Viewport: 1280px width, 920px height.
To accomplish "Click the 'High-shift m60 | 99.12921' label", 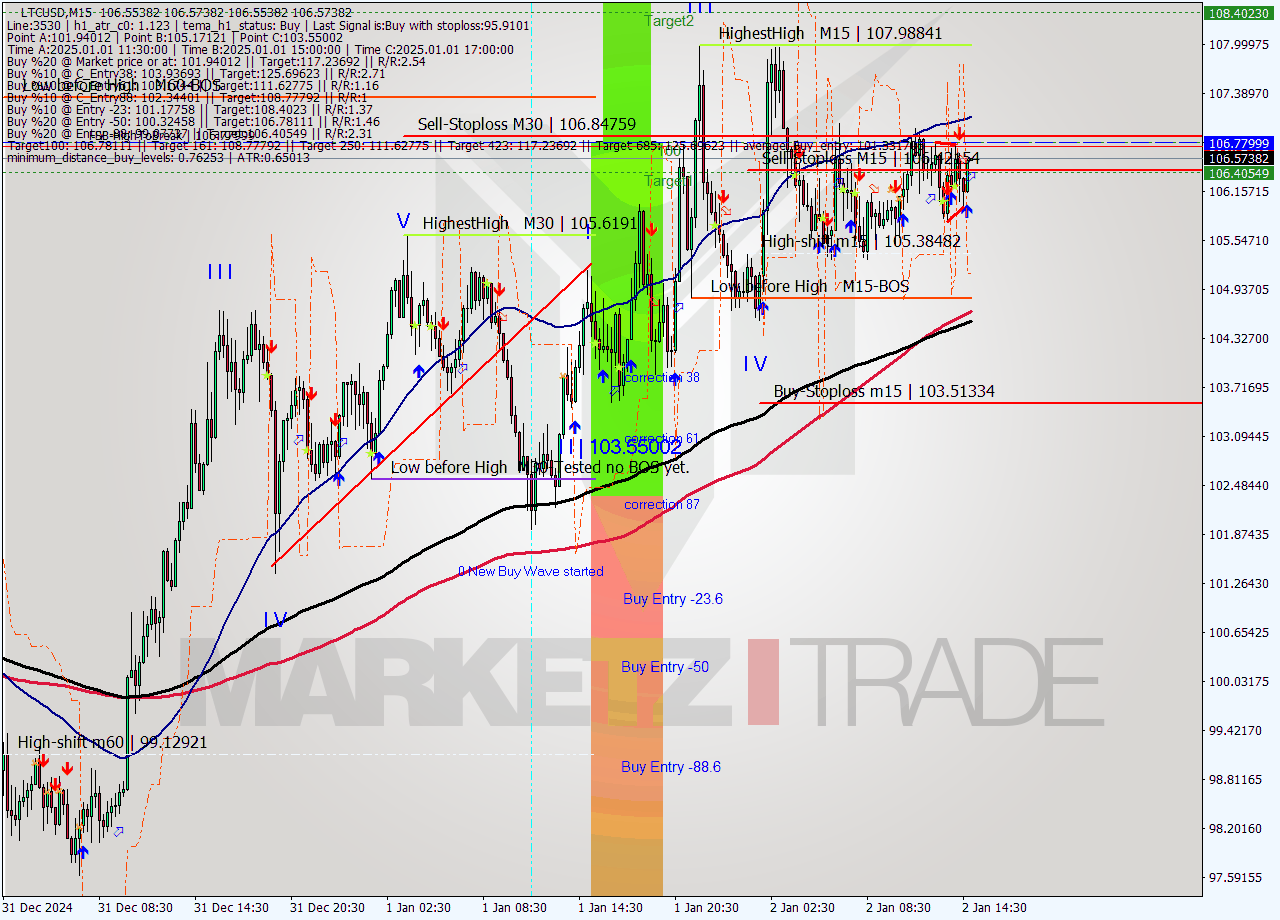I will pos(112,742).
